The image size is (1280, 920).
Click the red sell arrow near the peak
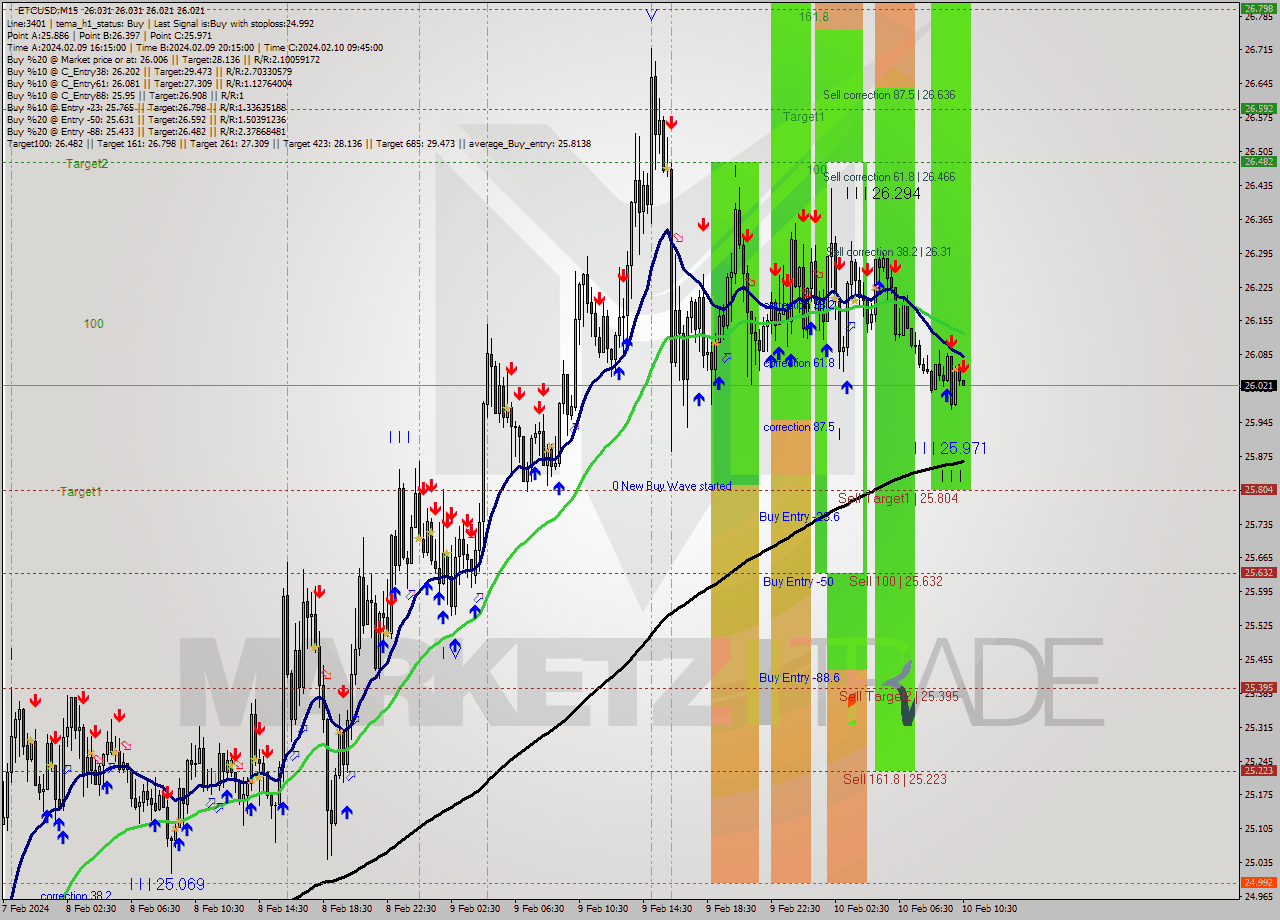tap(671, 123)
